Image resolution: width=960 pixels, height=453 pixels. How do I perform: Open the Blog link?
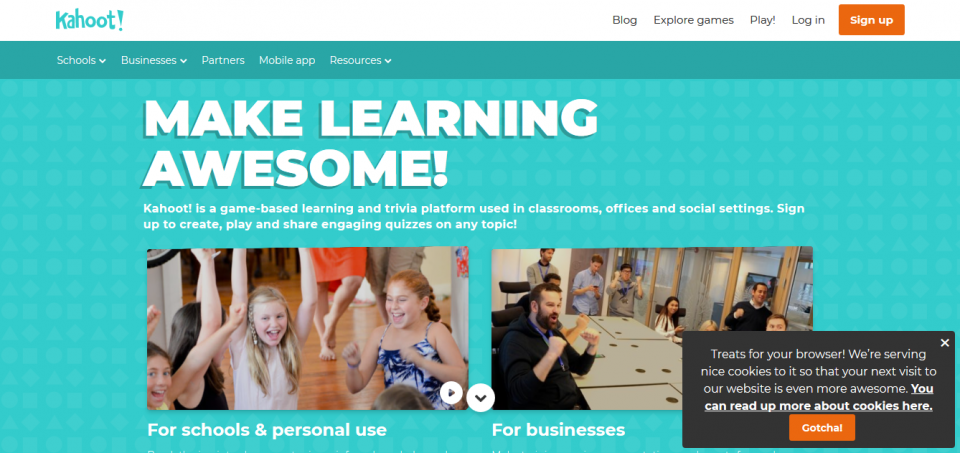(624, 20)
